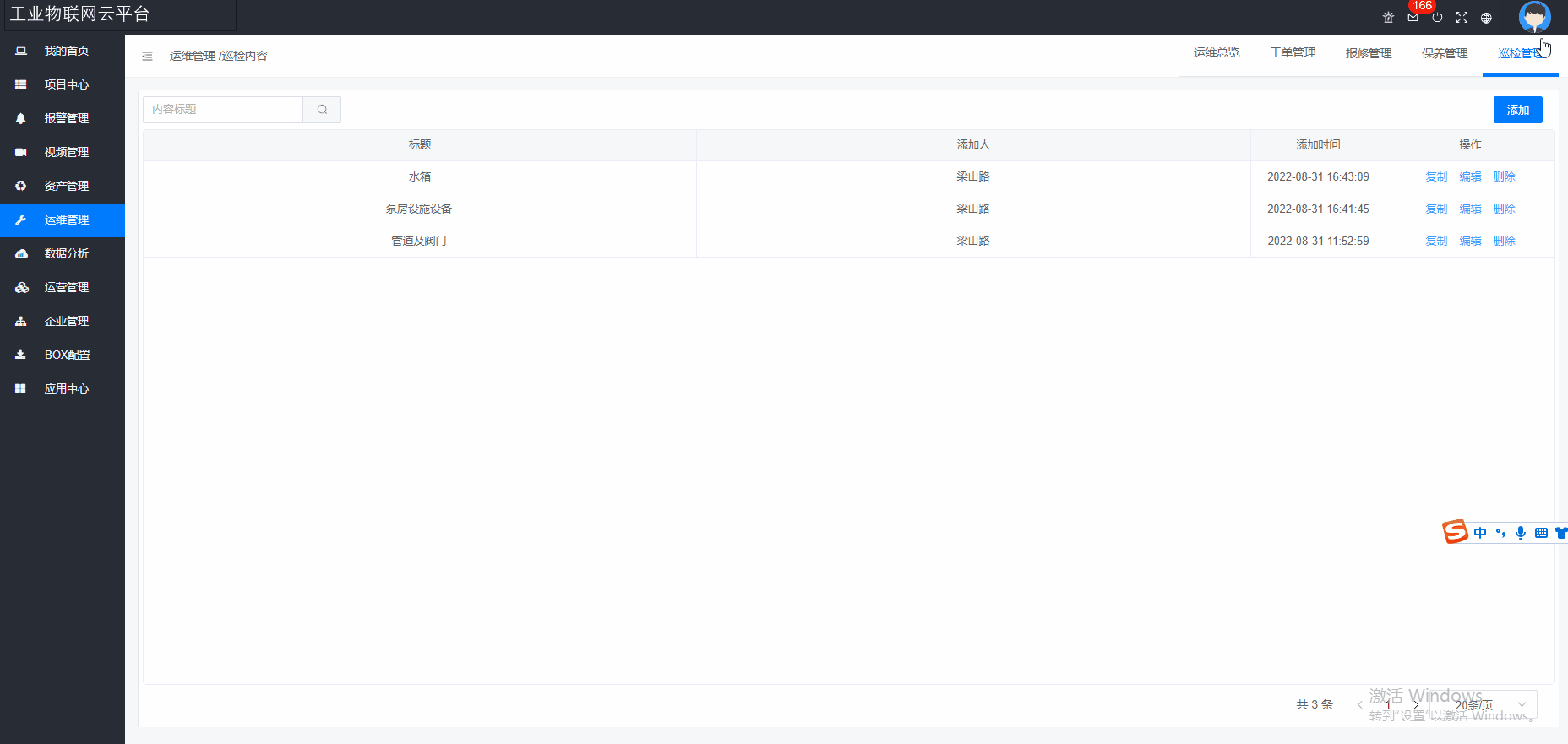Switch to the 报修管理 tab
This screenshot has height=744, width=1568.
point(1369,53)
